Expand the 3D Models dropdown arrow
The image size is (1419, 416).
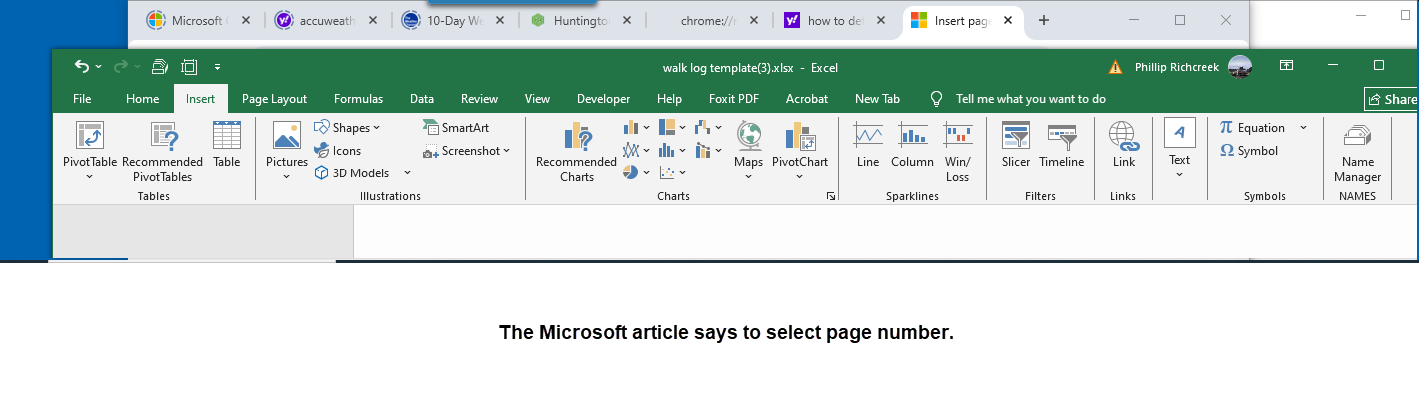(x=407, y=173)
